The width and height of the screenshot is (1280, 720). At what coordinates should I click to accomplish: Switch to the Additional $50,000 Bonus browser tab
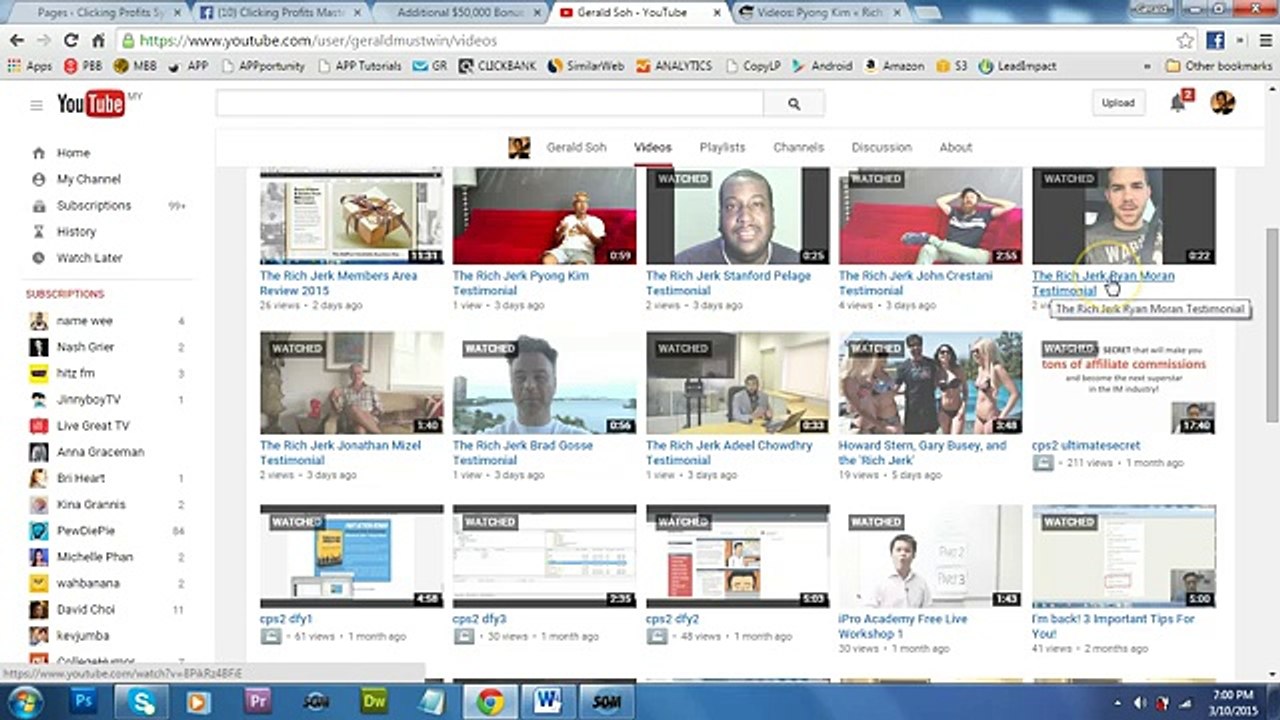[x=458, y=12]
